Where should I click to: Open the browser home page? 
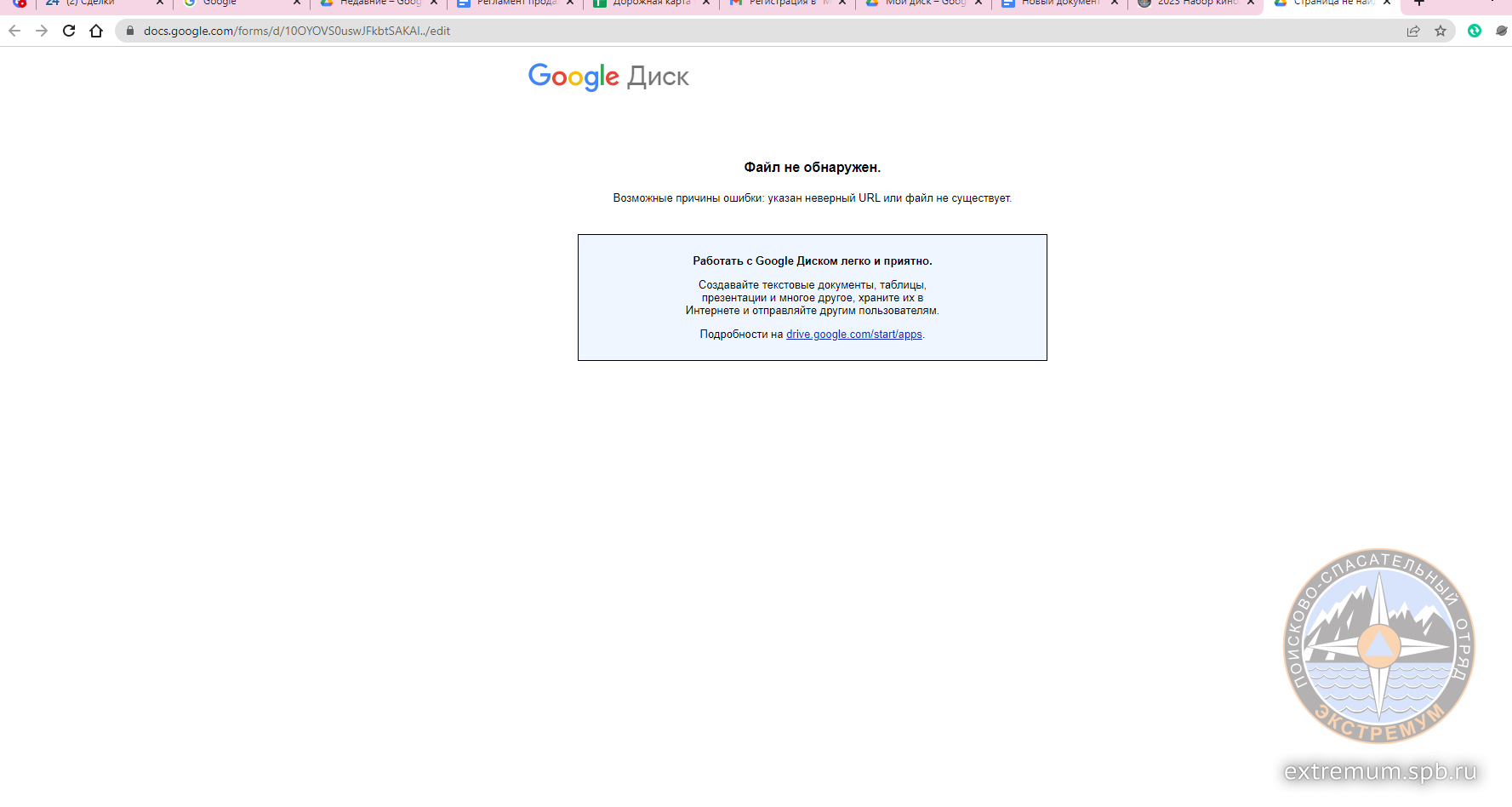96,31
